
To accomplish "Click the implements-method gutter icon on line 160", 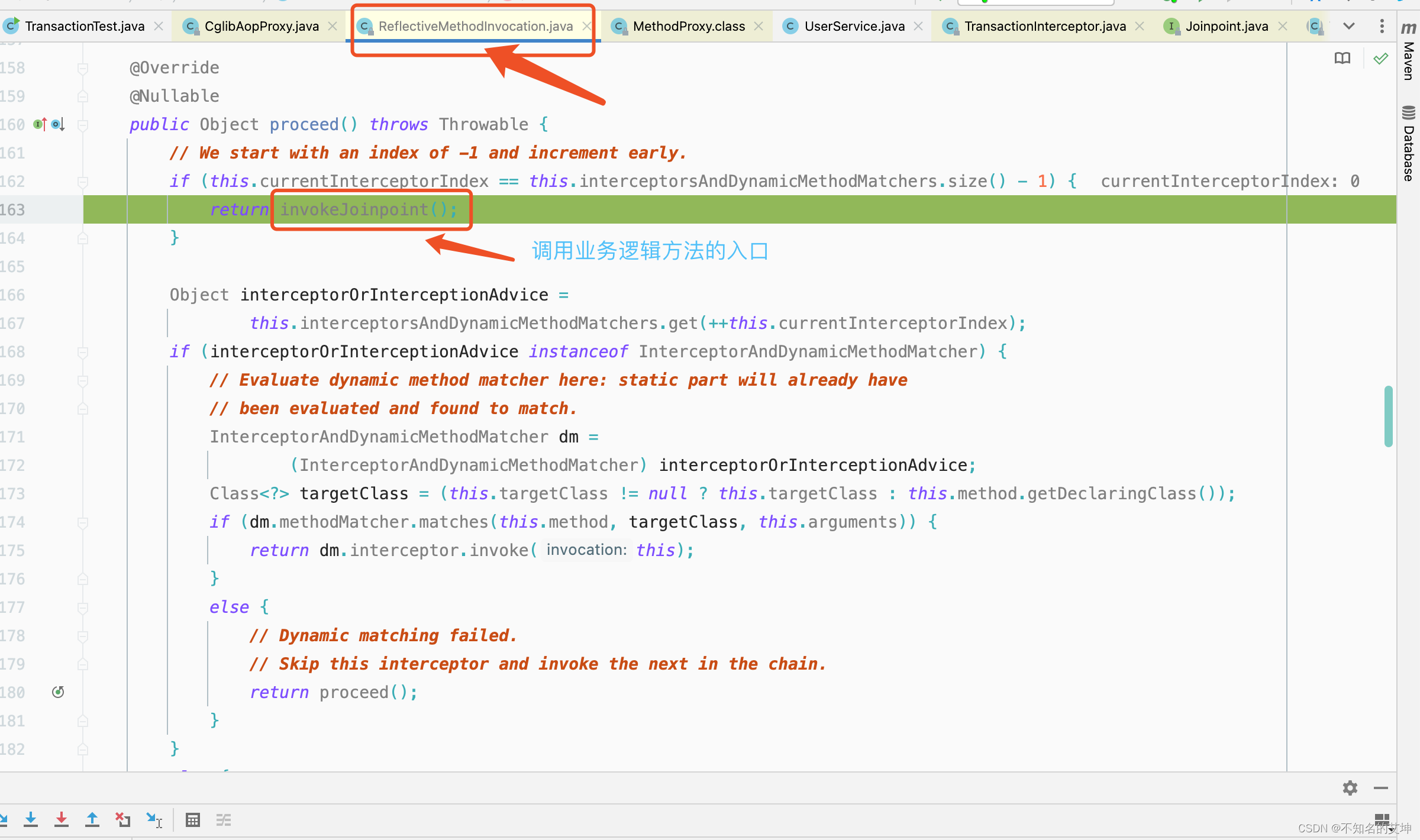I will pos(40,124).
